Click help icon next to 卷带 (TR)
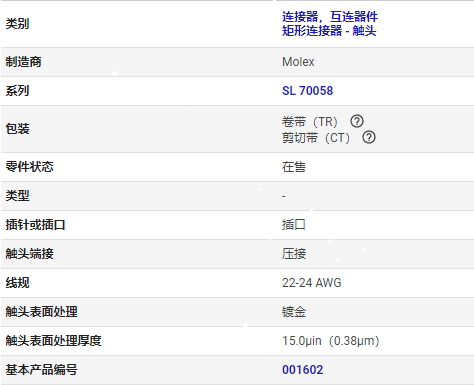Screen dimensions: 474x385 pyautogui.click(x=357, y=121)
